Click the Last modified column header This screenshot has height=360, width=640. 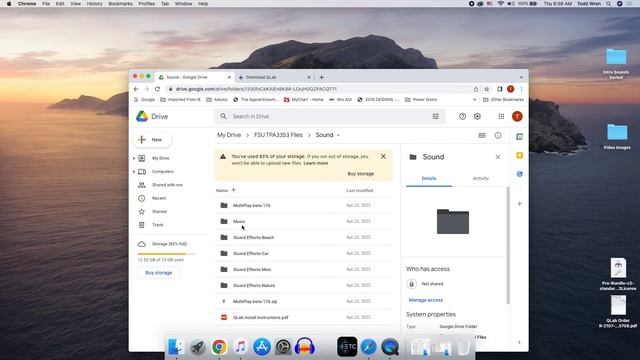pos(360,191)
